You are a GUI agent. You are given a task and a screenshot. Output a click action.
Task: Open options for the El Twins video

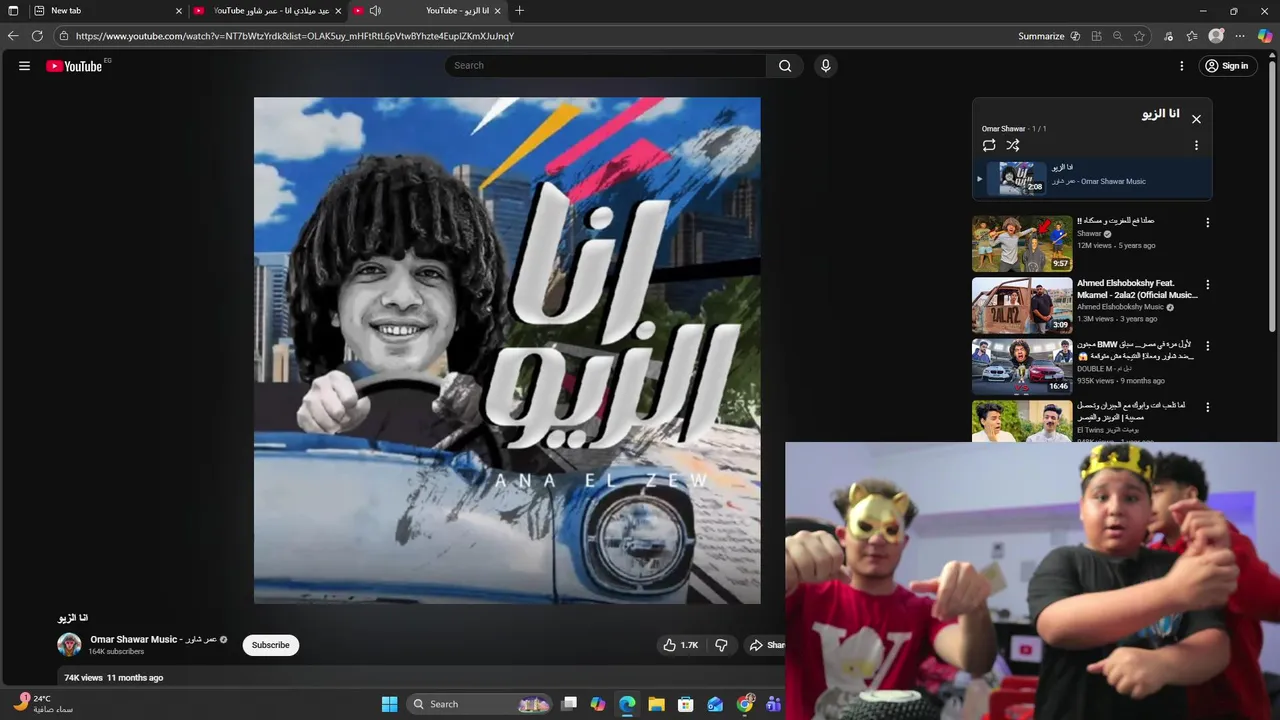(x=1207, y=408)
